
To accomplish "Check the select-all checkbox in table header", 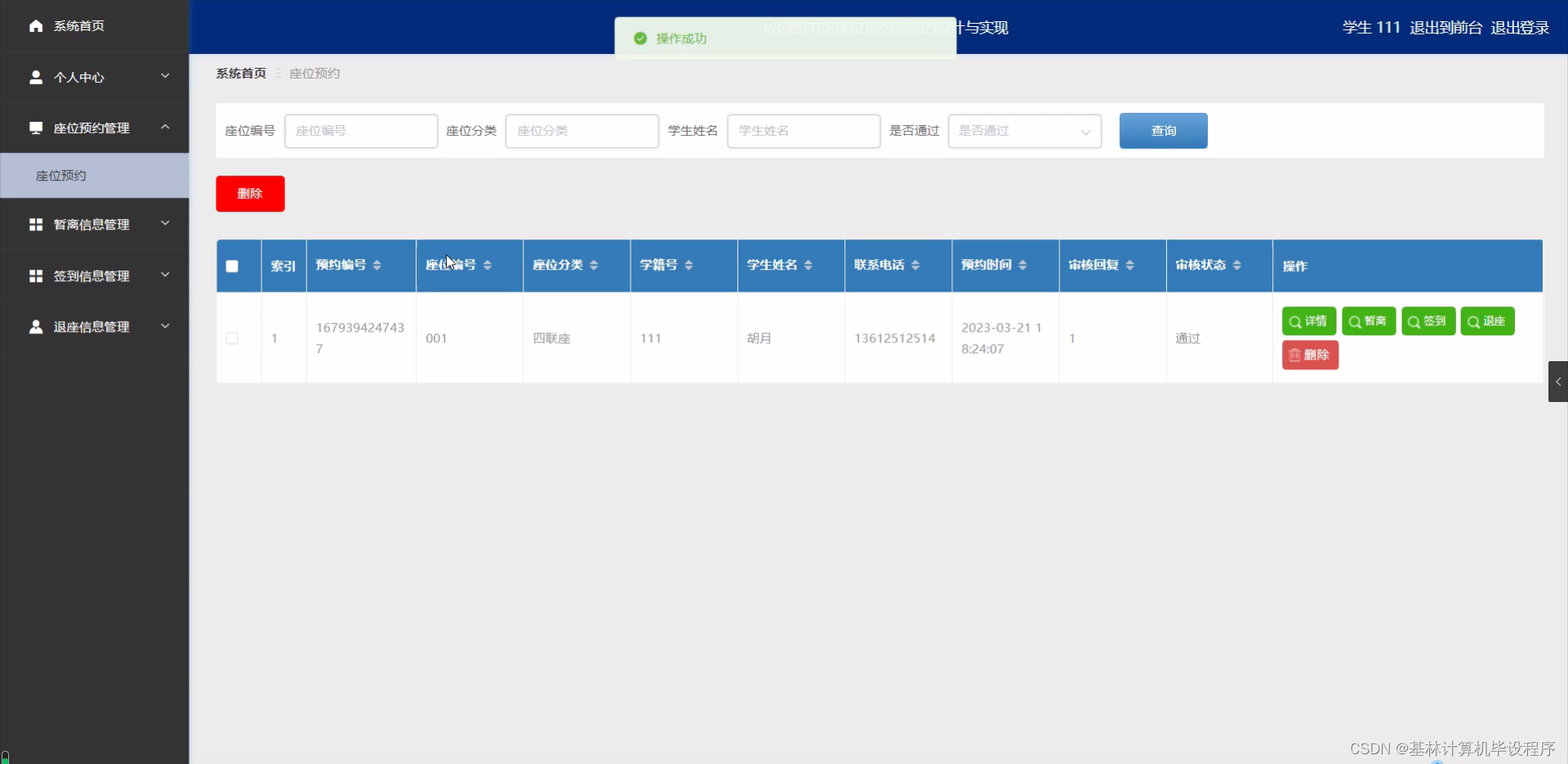I will [231, 266].
